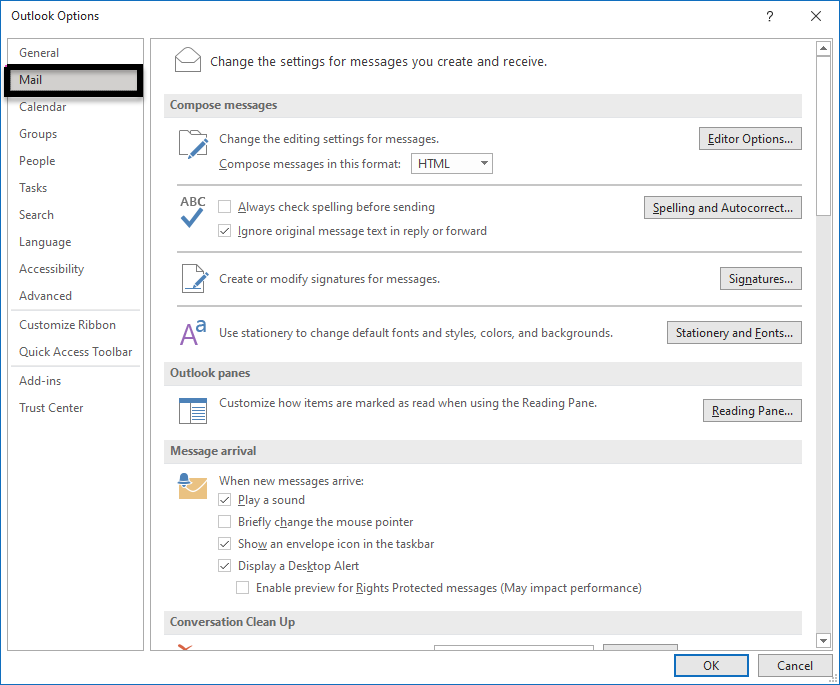Open the Calendar options category
This screenshot has height=685, width=840.
coord(75,107)
